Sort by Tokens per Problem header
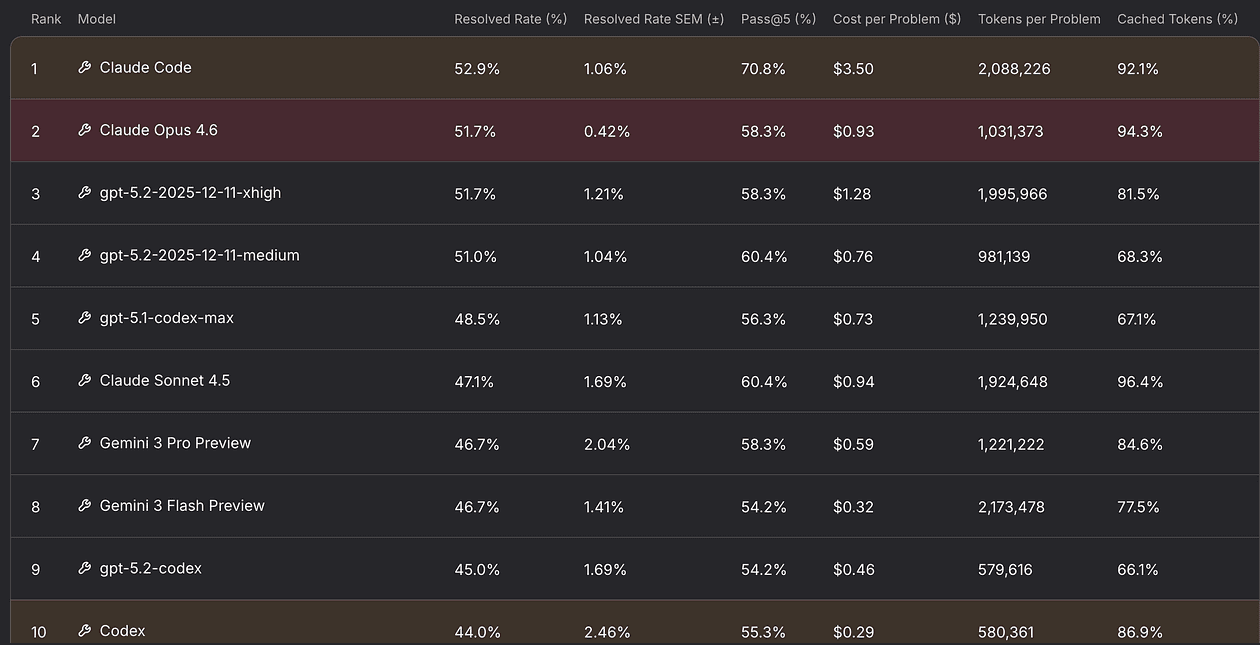 (x=1039, y=19)
